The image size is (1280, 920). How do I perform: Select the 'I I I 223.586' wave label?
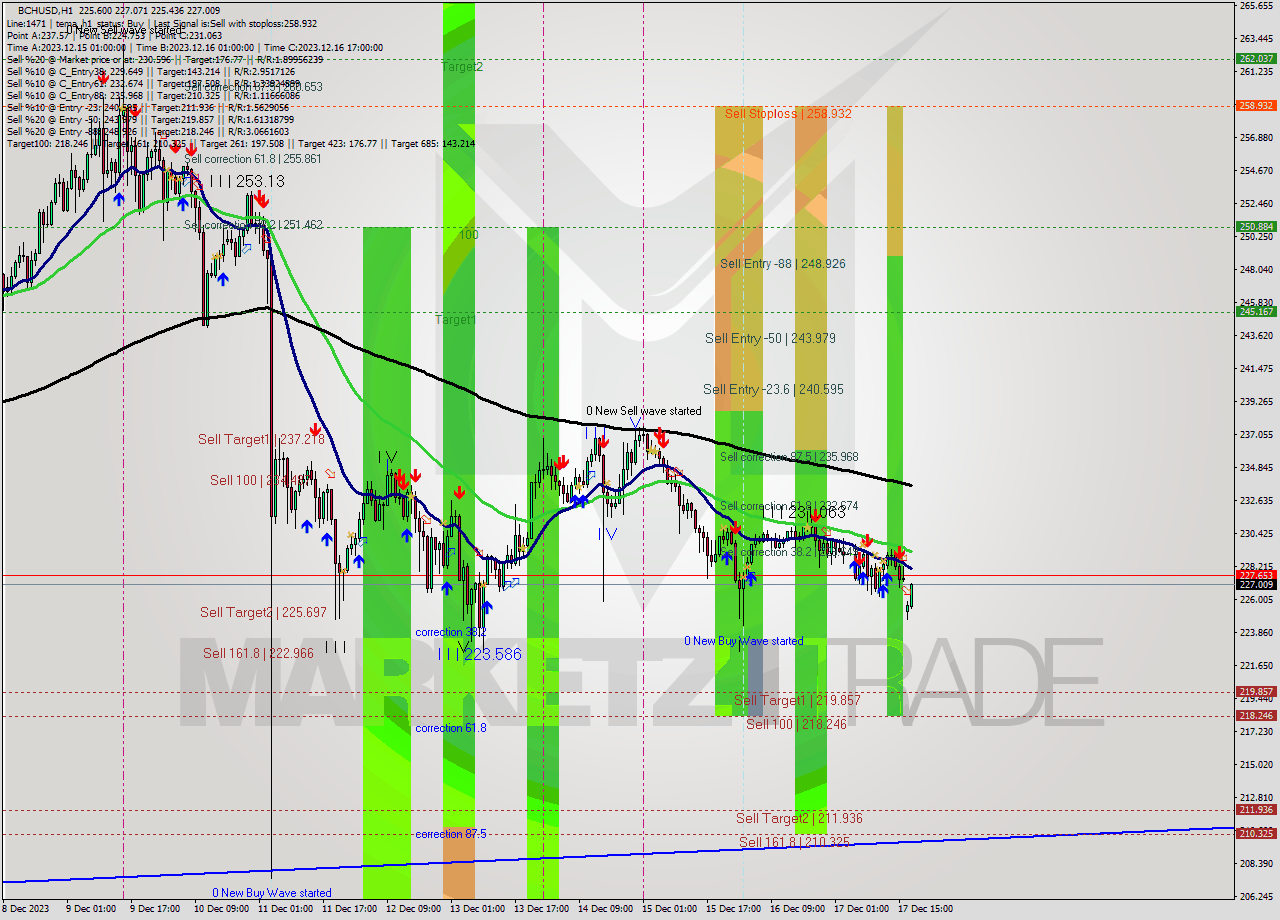480,655
